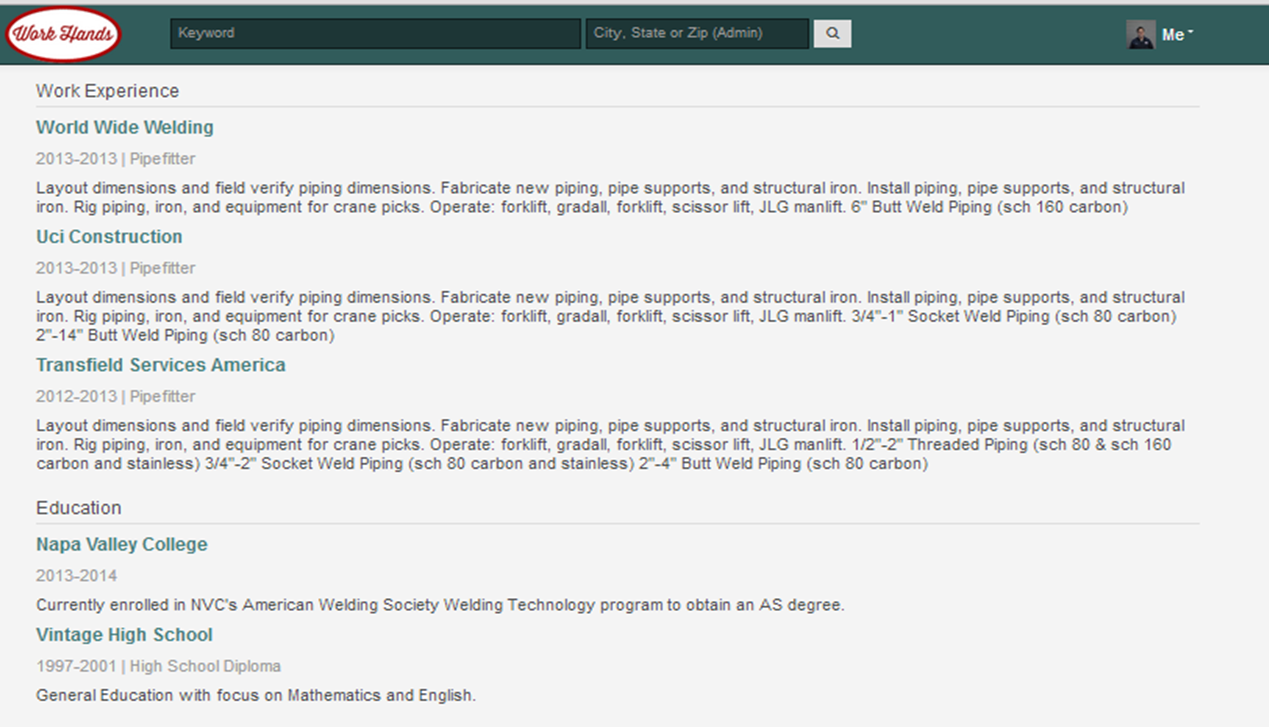This screenshot has width=1269, height=727.
Task: Click the Work Experience heading
Action: point(108,91)
